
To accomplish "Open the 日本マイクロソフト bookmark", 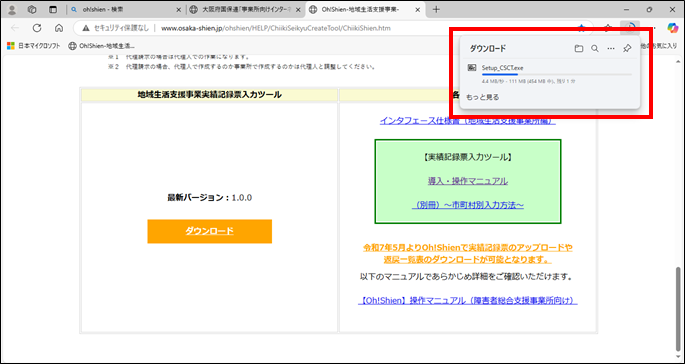I will [x=33, y=45].
